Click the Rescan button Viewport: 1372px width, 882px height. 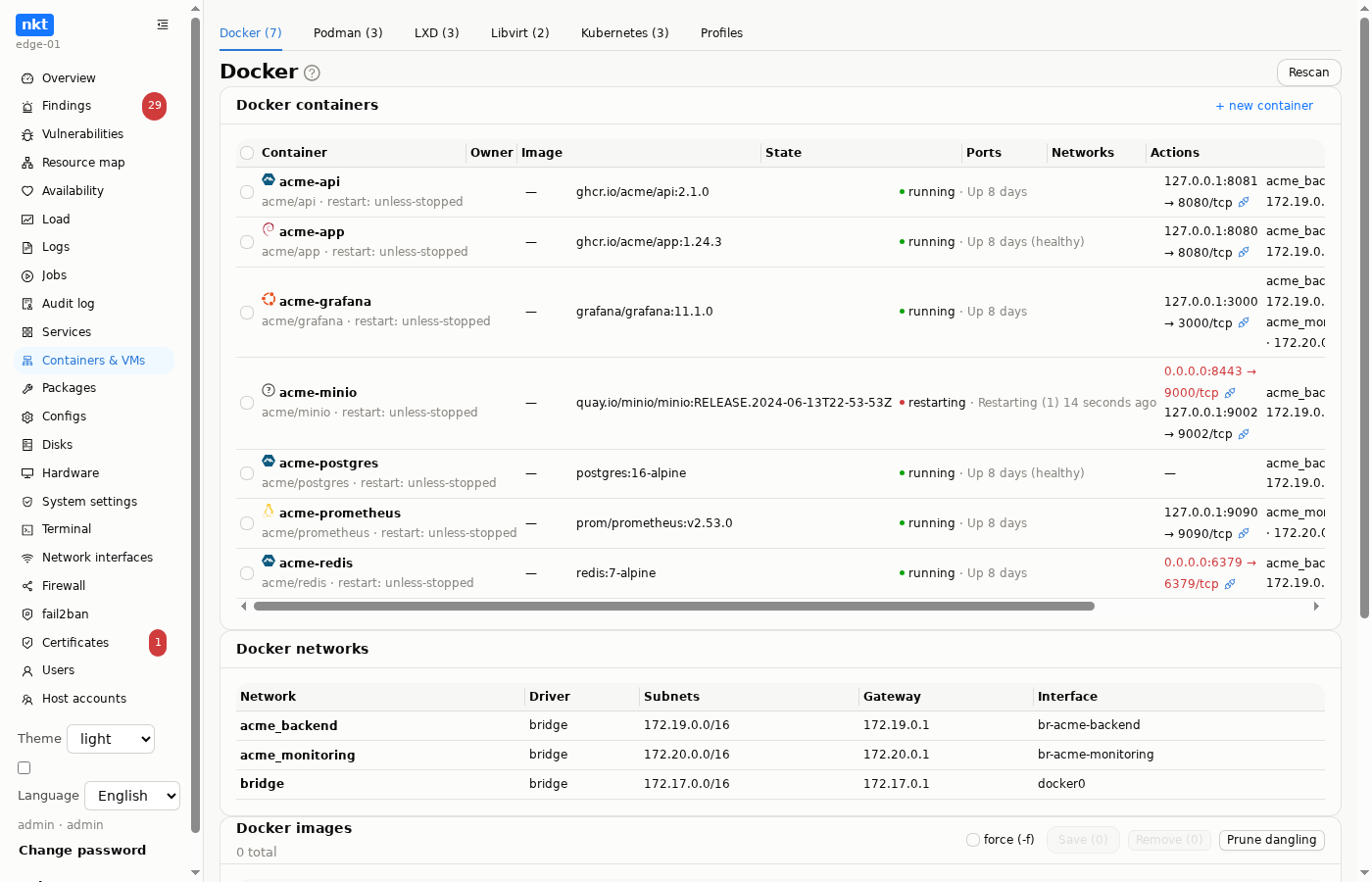point(1309,73)
